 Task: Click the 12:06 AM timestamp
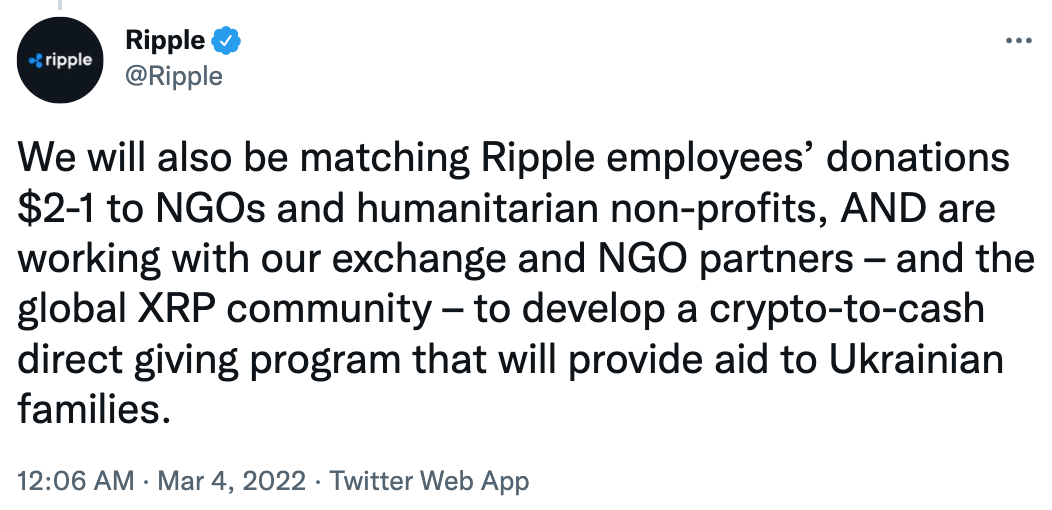pos(76,481)
